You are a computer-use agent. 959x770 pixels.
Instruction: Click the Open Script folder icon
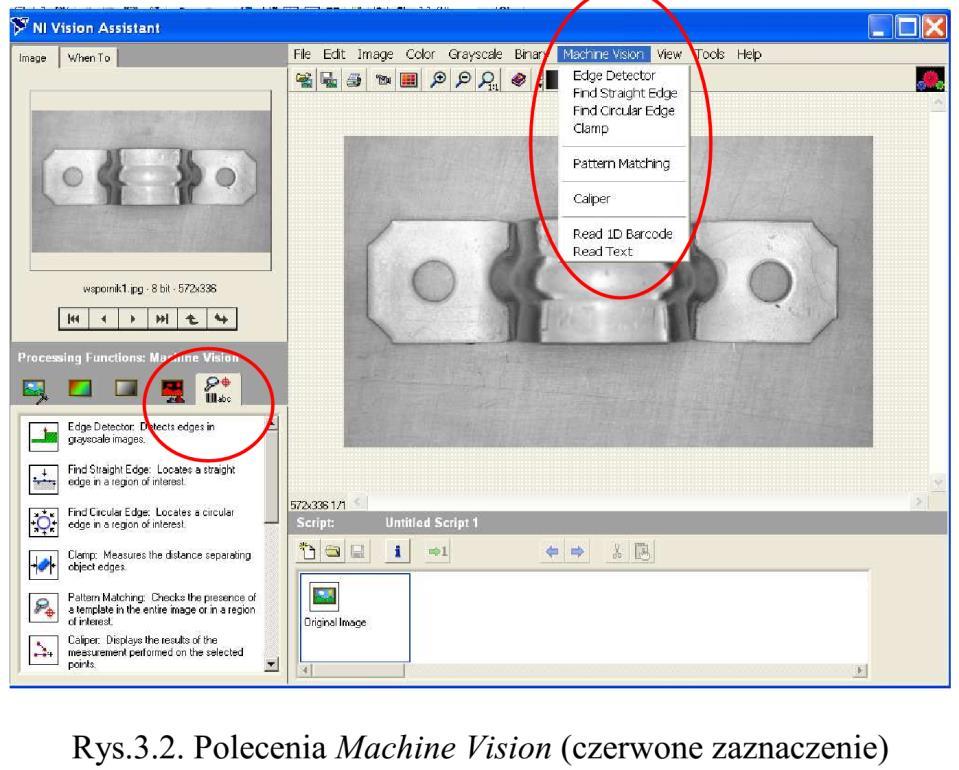[x=333, y=551]
